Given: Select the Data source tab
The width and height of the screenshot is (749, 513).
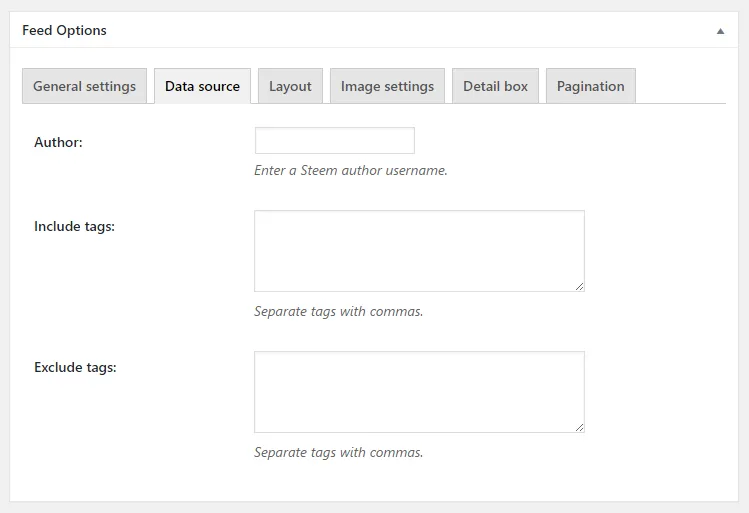Looking at the screenshot, I should (x=203, y=86).
